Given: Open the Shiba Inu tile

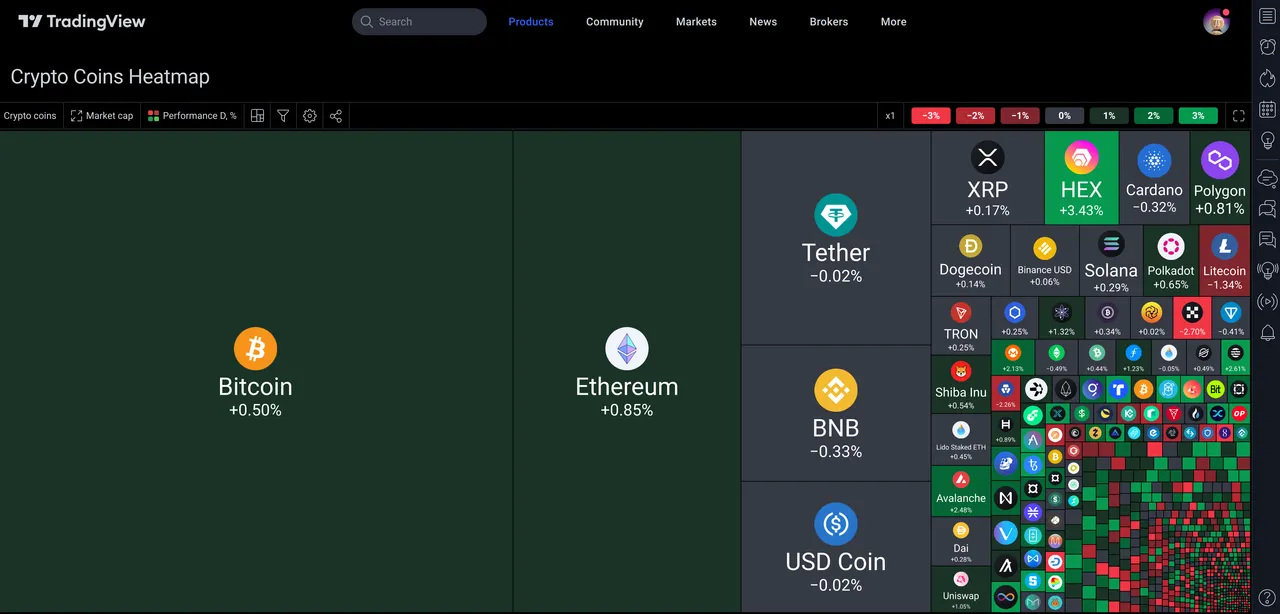Looking at the screenshot, I should tap(961, 385).
